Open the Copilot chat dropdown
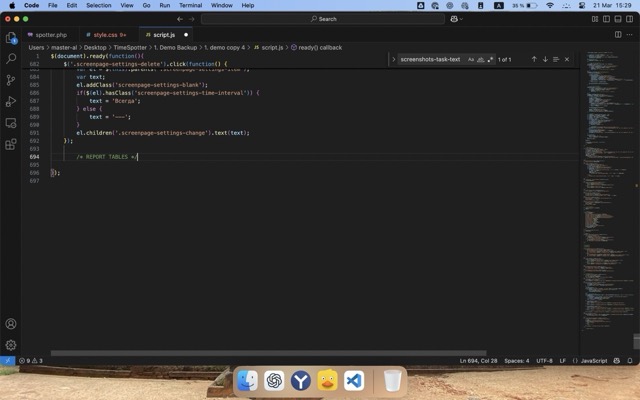This screenshot has width=640, height=400. tap(459, 18)
